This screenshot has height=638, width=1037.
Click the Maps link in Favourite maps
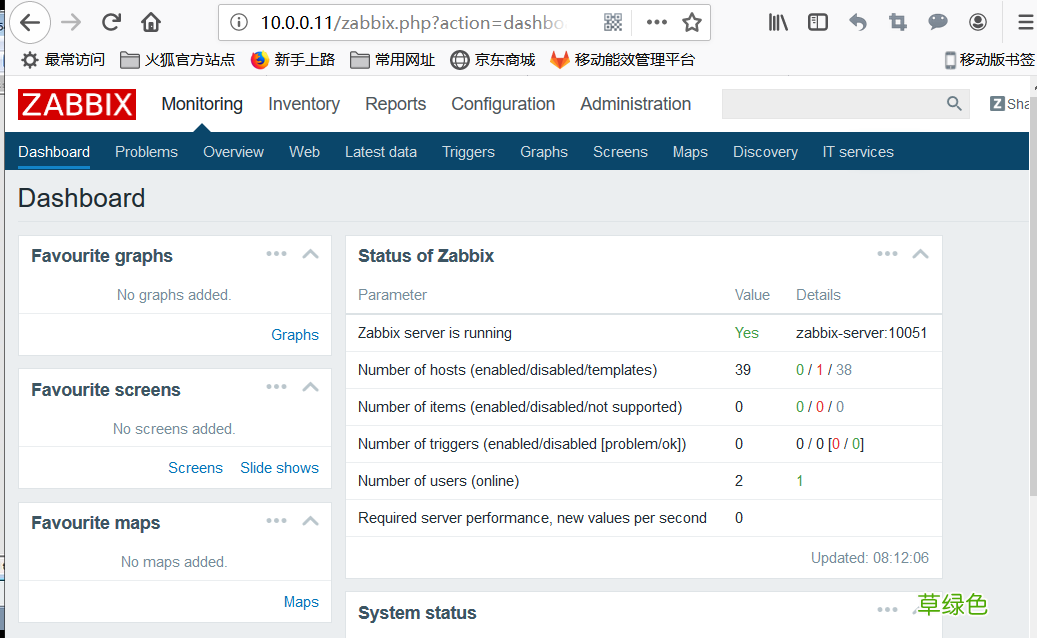click(301, 601)
